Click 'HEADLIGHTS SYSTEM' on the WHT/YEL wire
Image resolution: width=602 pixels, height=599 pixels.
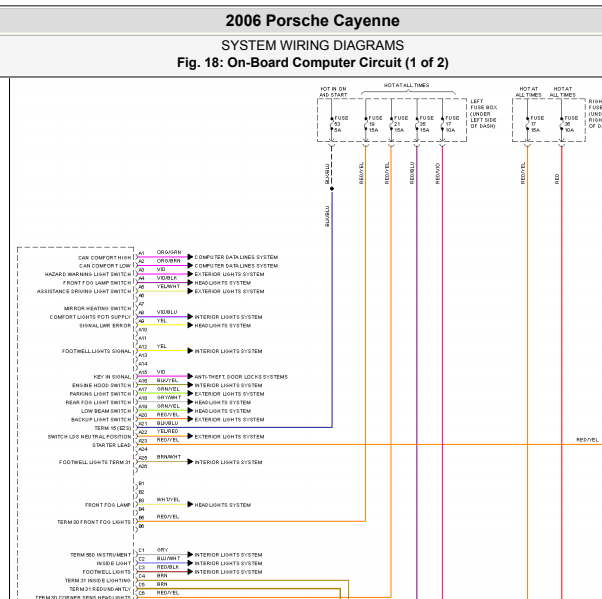coord(223,505)
